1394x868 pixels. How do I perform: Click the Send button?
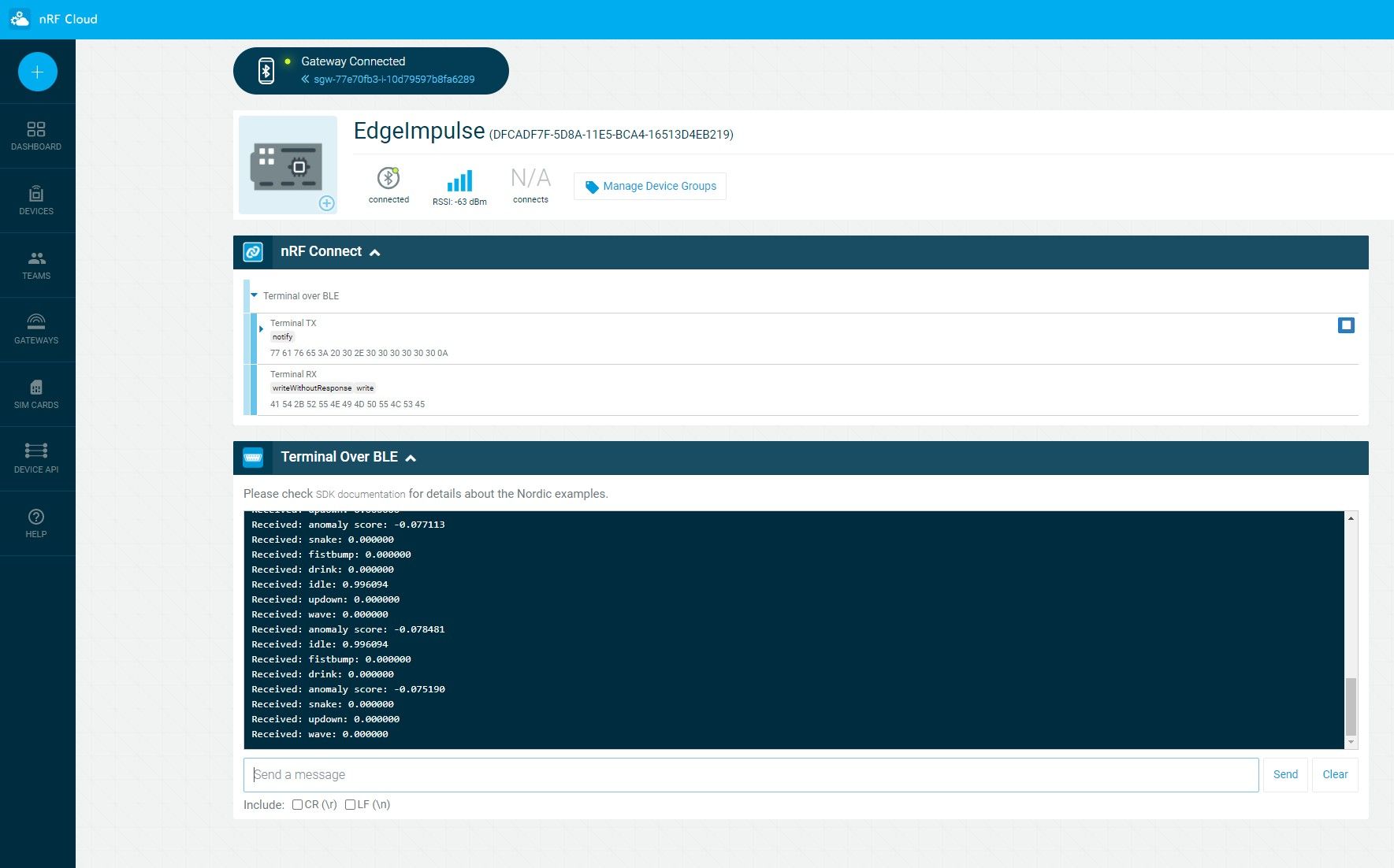[x=1285, y=775]
